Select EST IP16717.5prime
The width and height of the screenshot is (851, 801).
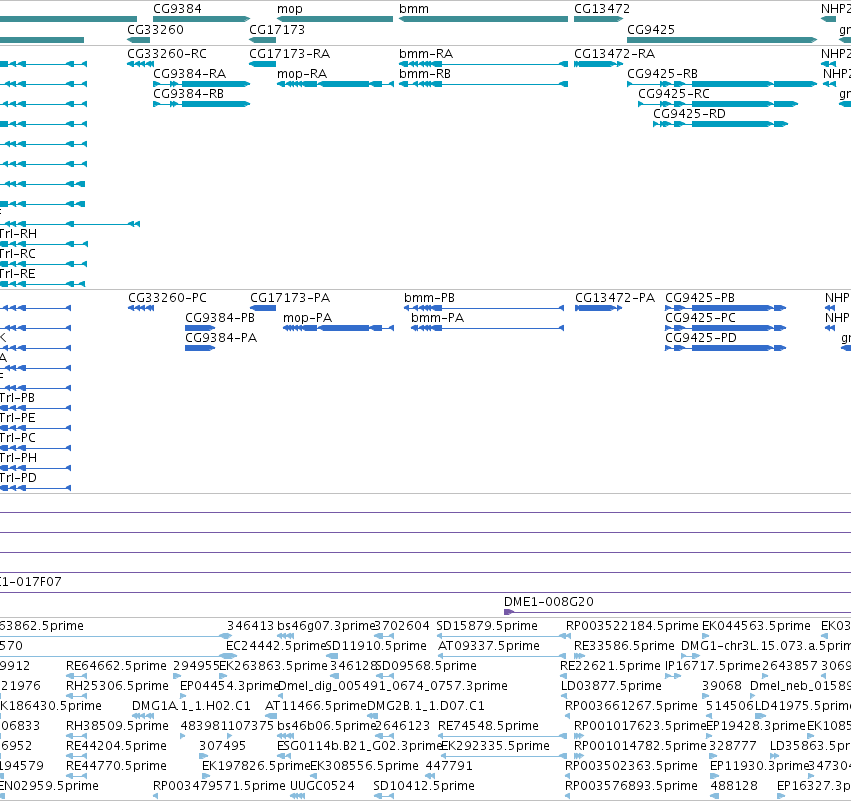pyautogui.click(x=673, y=676)
